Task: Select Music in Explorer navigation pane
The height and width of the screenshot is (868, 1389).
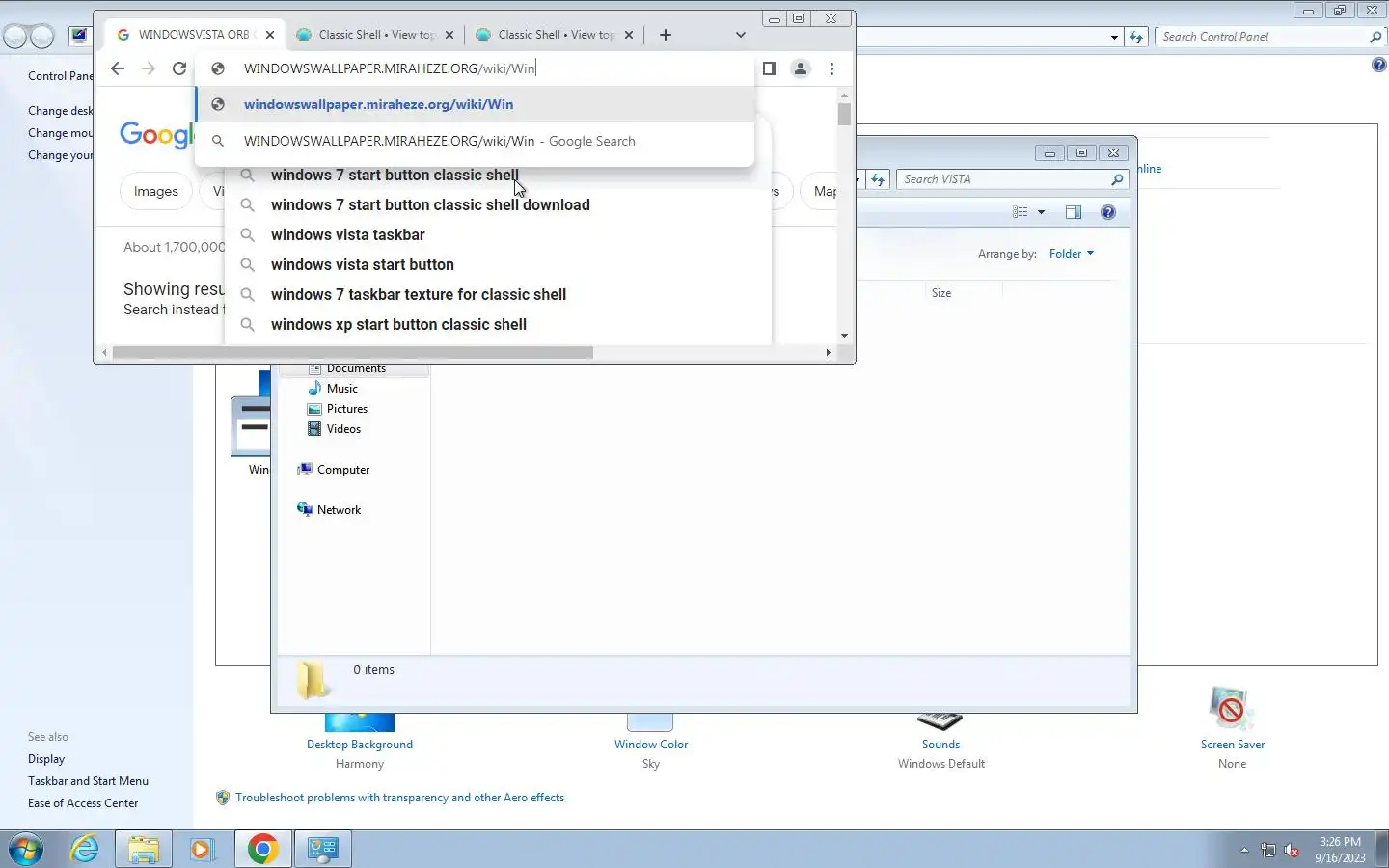Action: (x=341, y=389)
